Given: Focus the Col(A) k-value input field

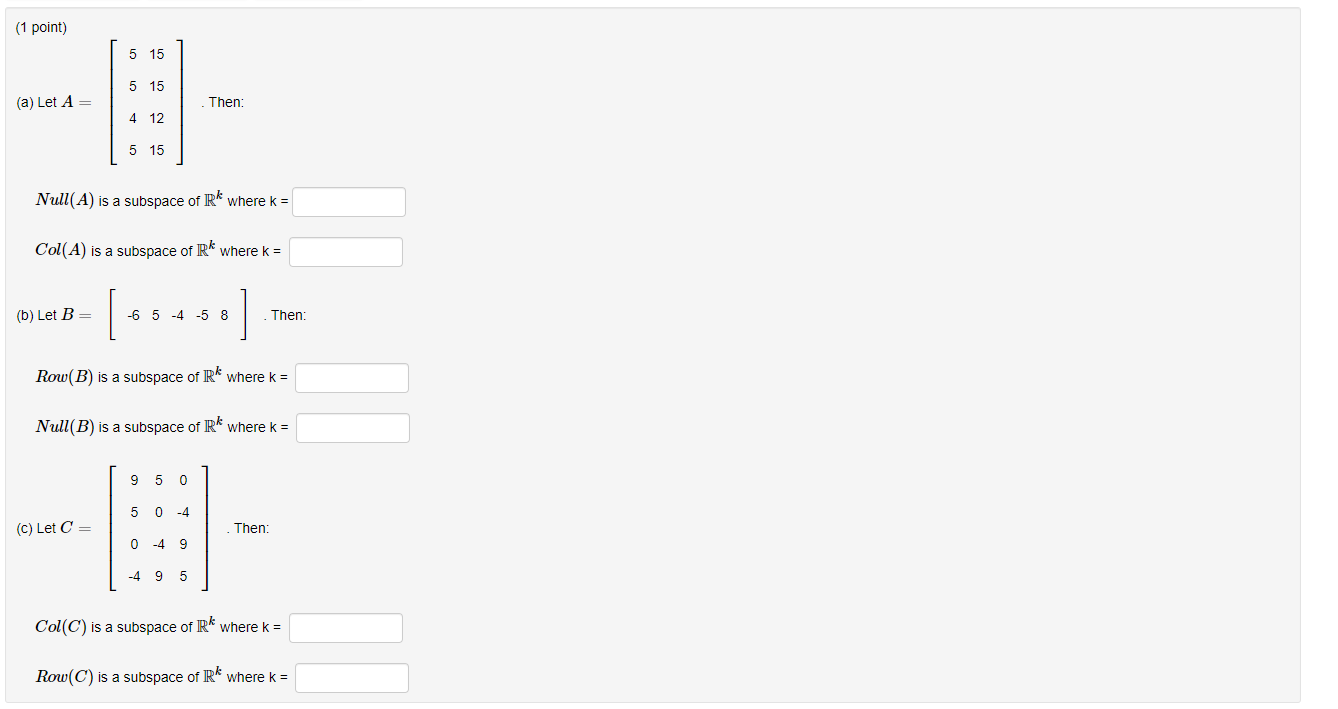Looking at the screenshot, I should click(x=346, y=252).
